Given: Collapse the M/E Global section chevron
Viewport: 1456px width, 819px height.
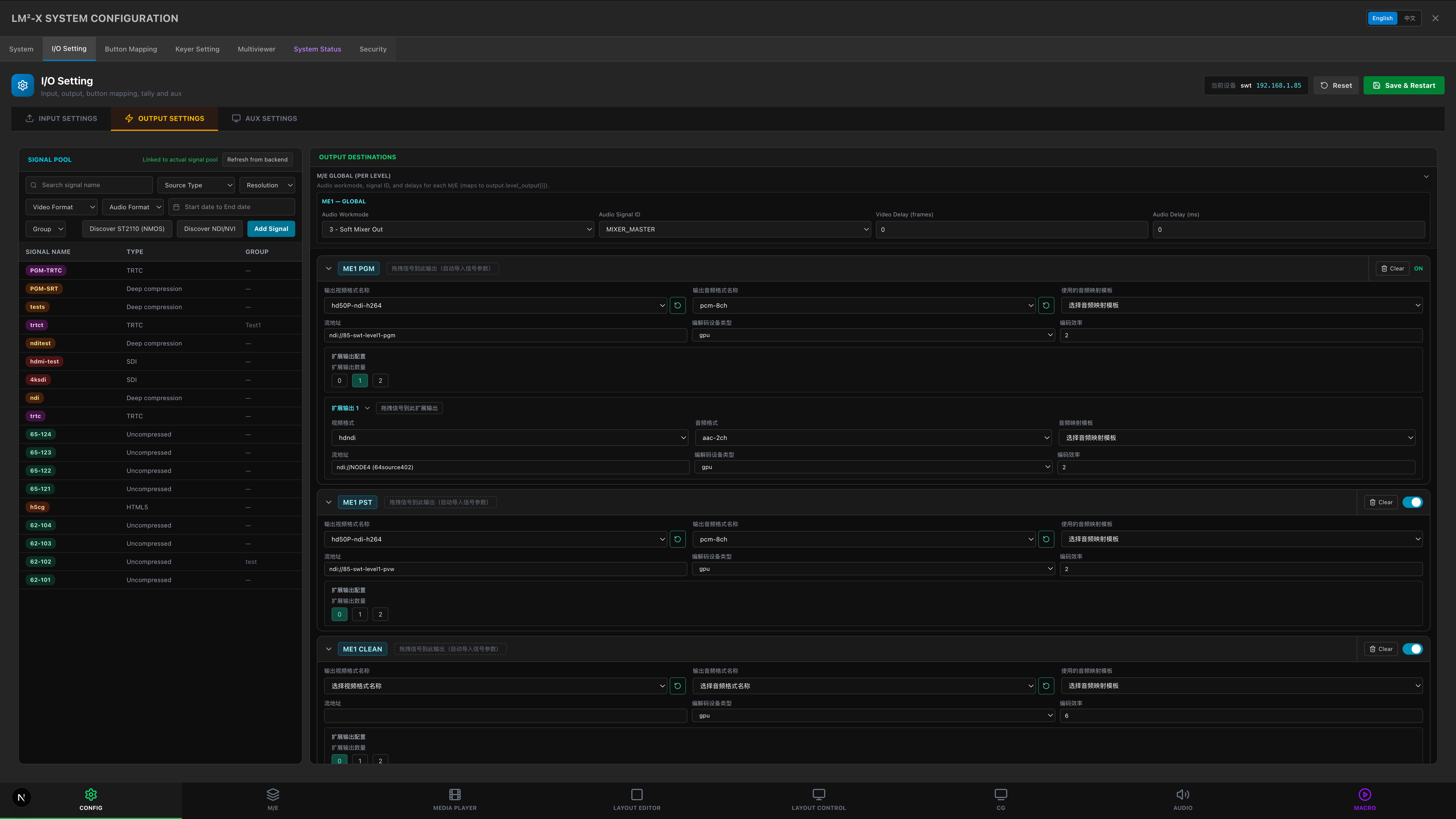Looking at the screenshot, I should point(1426,176).
